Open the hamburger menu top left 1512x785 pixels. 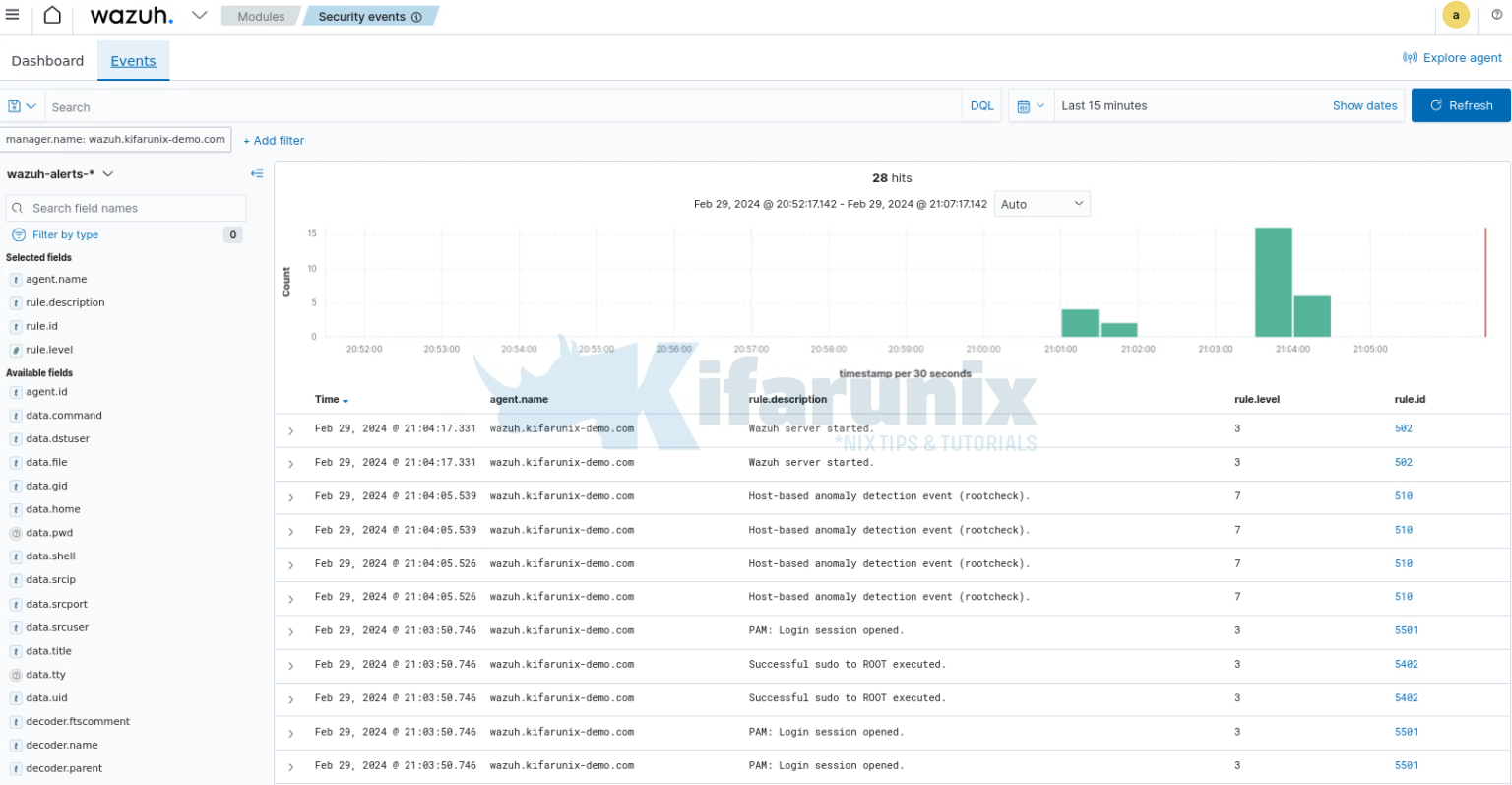point(13,15)
